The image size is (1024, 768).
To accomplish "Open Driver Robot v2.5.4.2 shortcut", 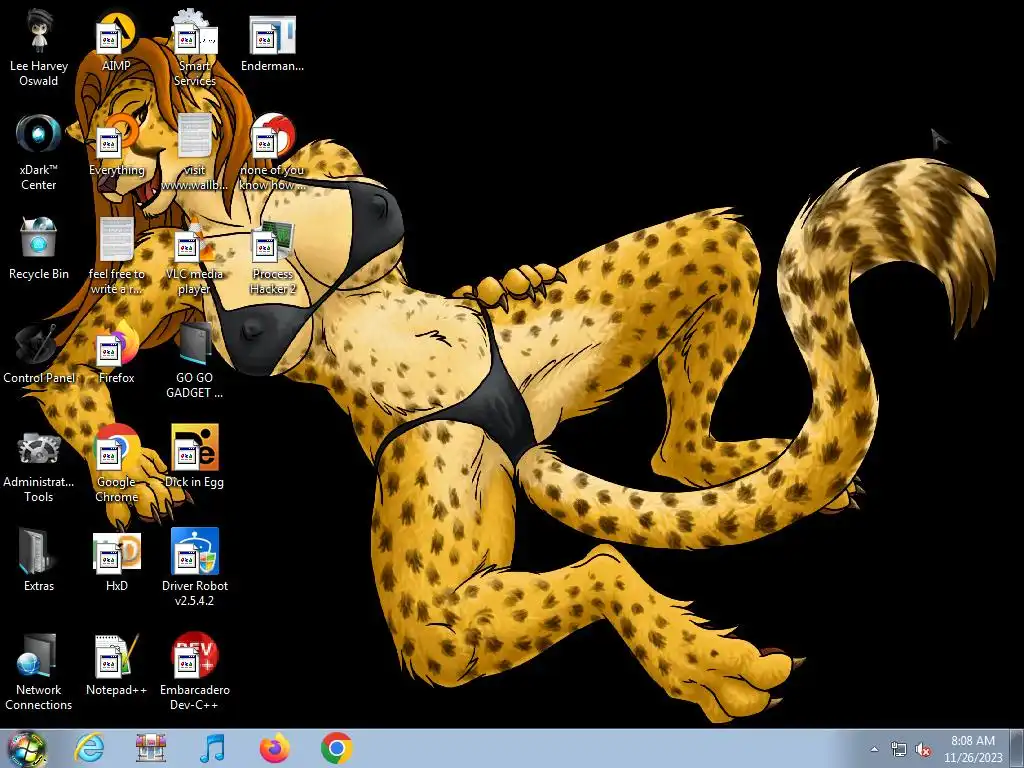I will 195,568.
